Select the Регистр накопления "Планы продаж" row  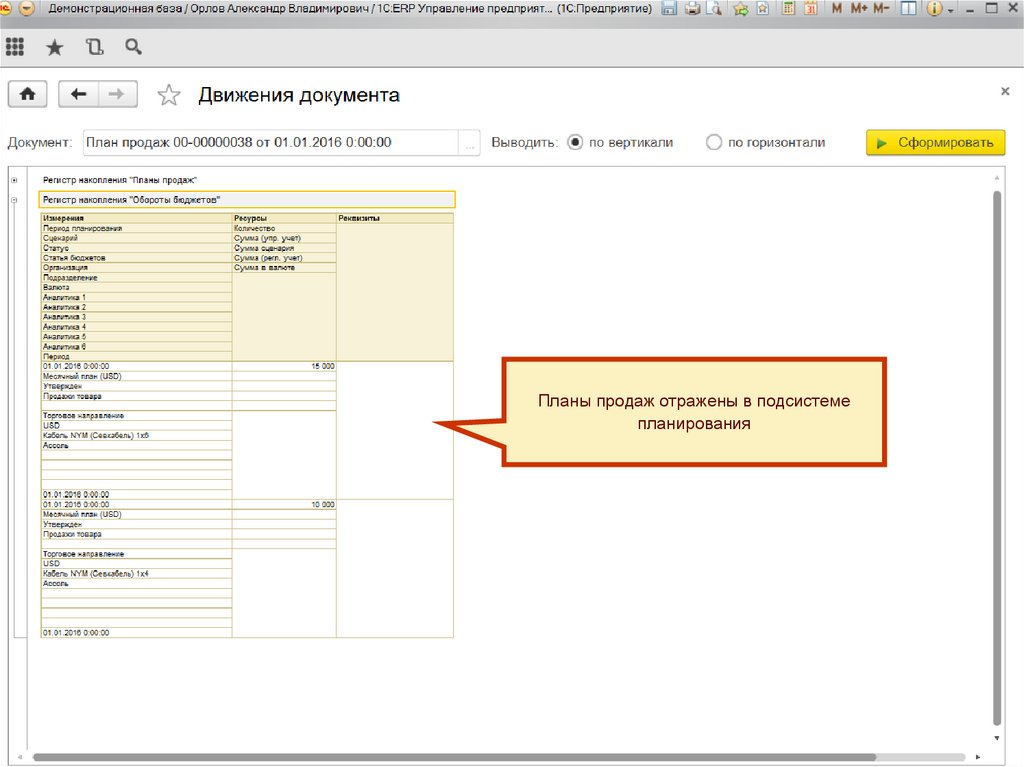coord(120,180)
